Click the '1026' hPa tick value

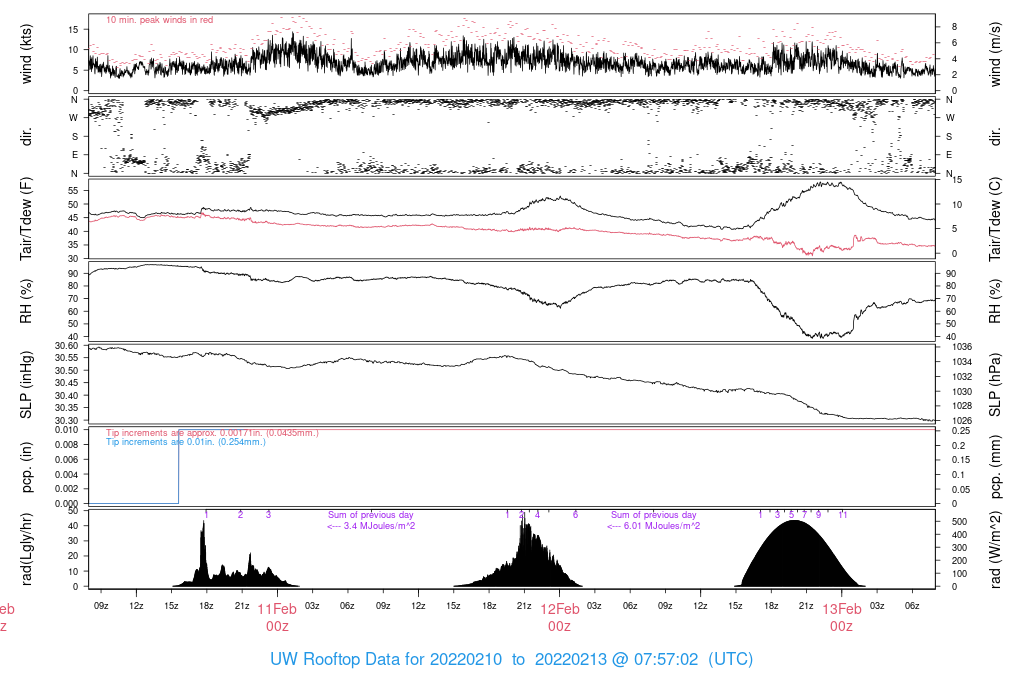point(963,421)
